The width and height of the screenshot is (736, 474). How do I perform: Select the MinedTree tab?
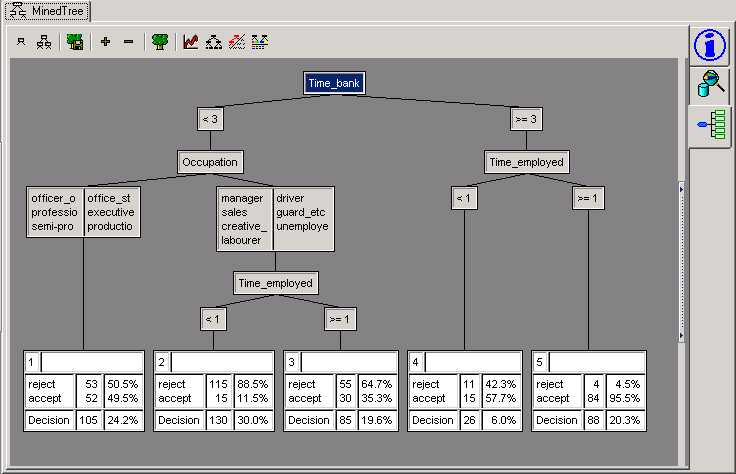click(47, 12)
